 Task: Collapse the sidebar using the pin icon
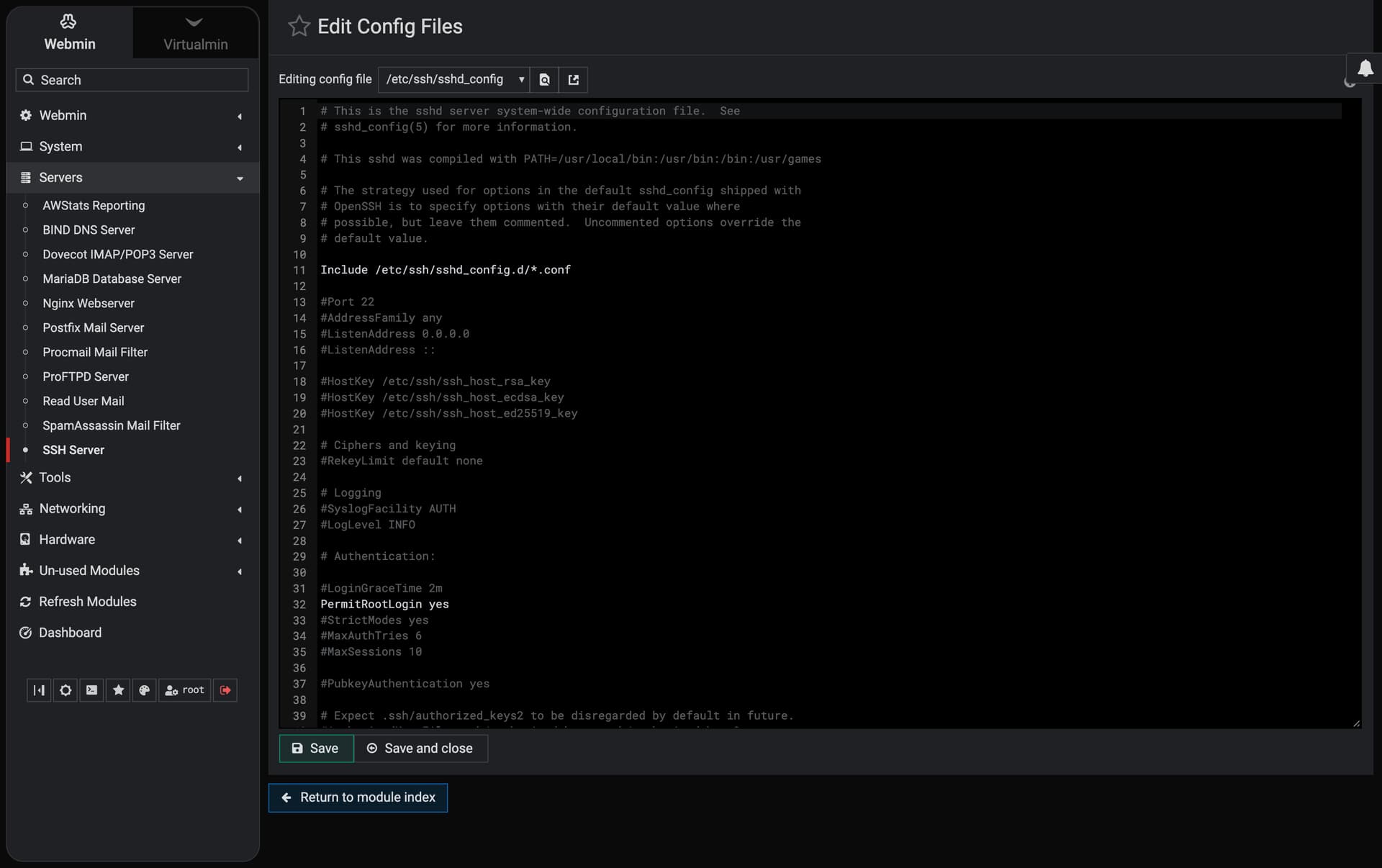(39, 690)
